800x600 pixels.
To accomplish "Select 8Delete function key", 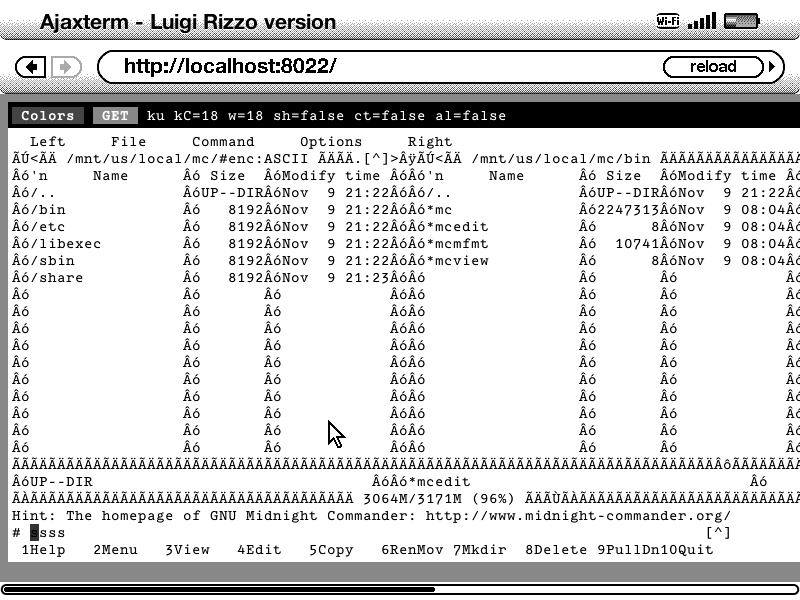I will point(556,550).
